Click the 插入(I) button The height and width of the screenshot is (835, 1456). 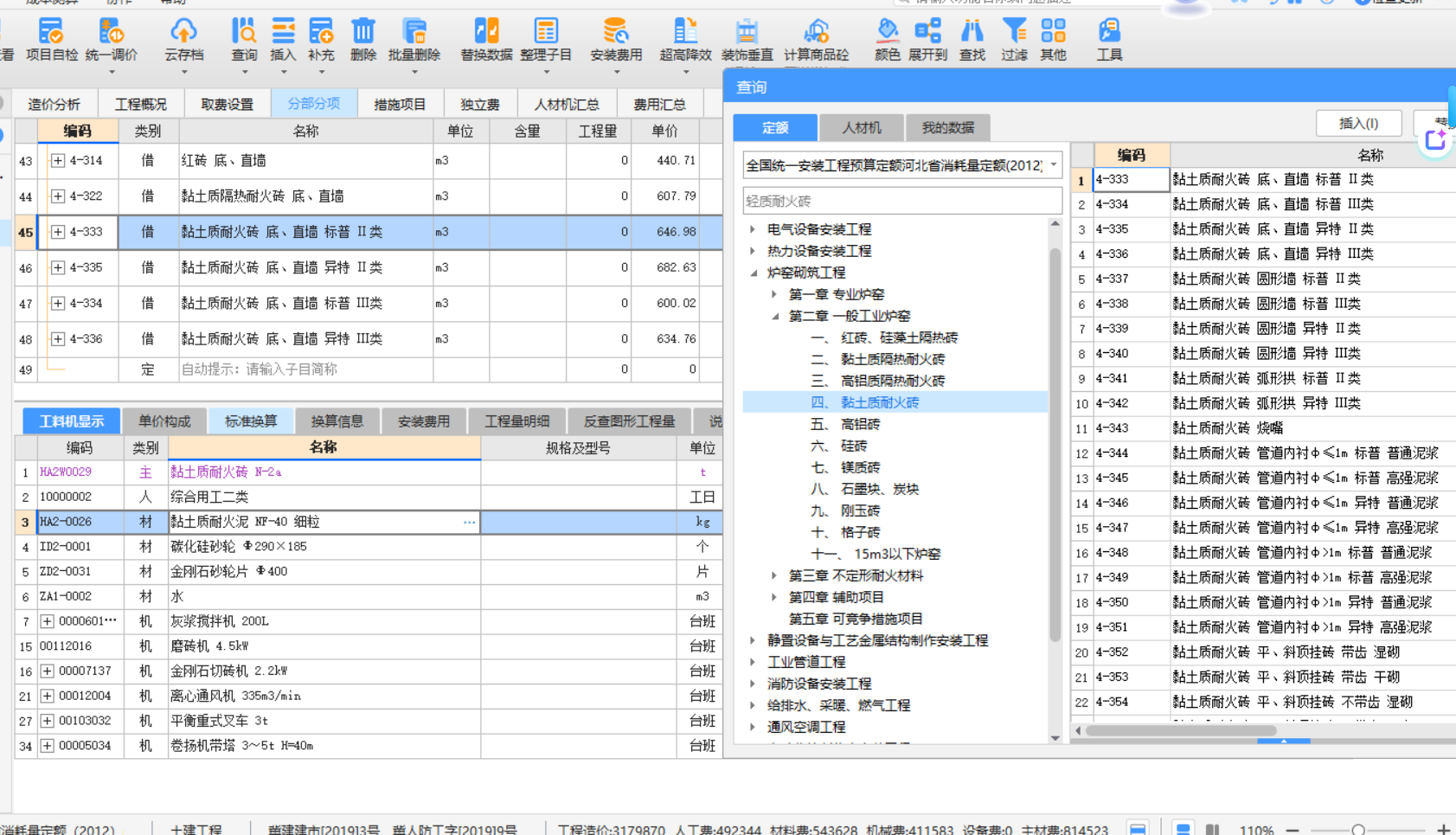coord(1358,123)
